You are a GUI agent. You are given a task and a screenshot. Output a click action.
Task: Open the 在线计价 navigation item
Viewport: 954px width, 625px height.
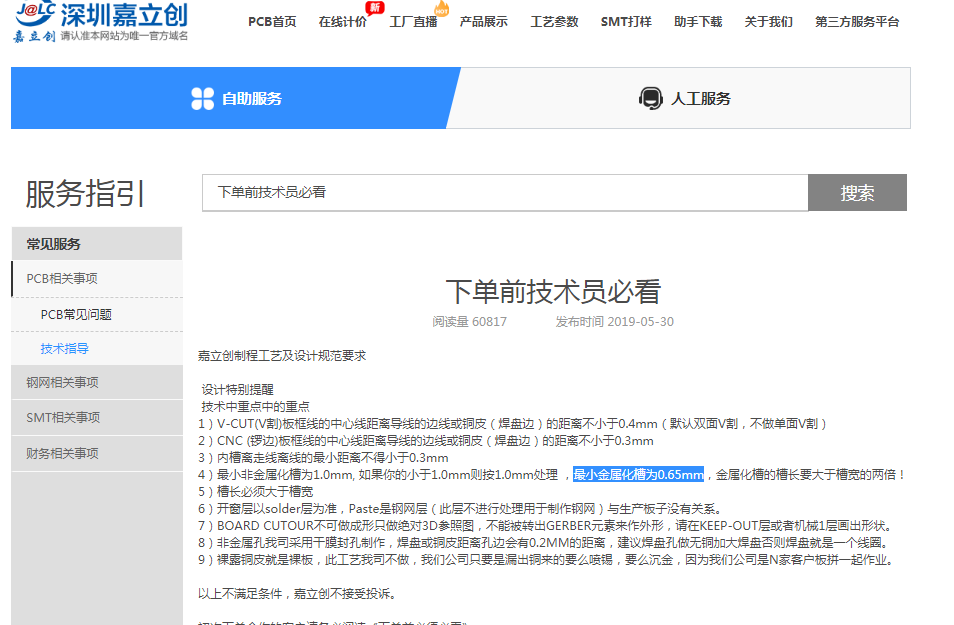click(x=342, y=22)
